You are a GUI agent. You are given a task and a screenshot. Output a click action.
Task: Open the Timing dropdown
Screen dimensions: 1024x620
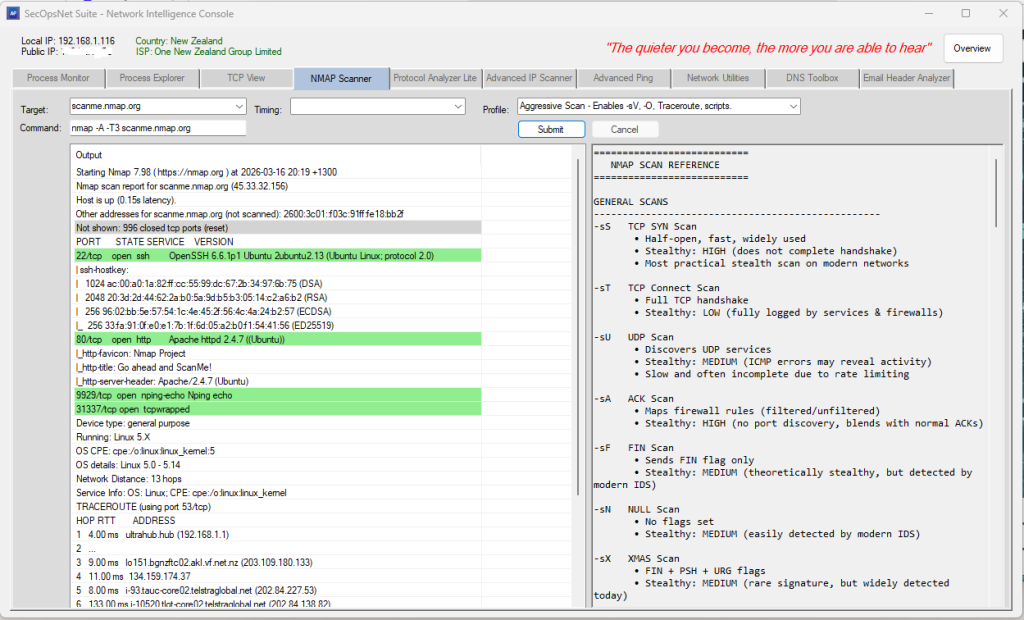[x=458, y=106]
